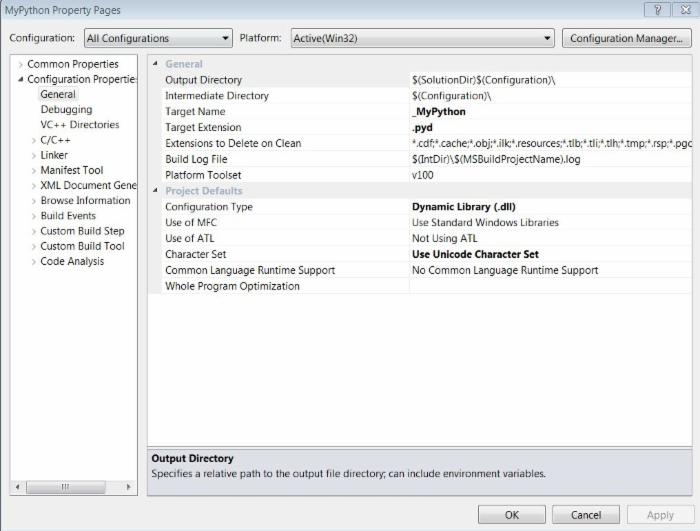Collapse the Project Defaults property group
The height and width of the screenshot is (531, 700).
click(155, 191)
